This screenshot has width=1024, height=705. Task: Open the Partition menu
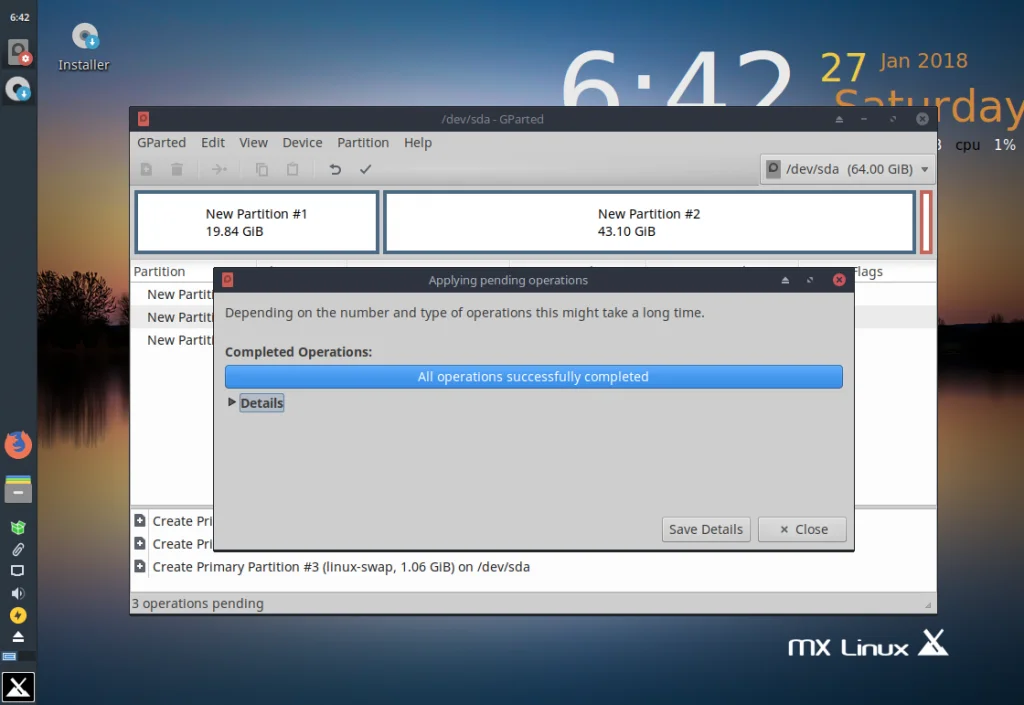[363, 142]
